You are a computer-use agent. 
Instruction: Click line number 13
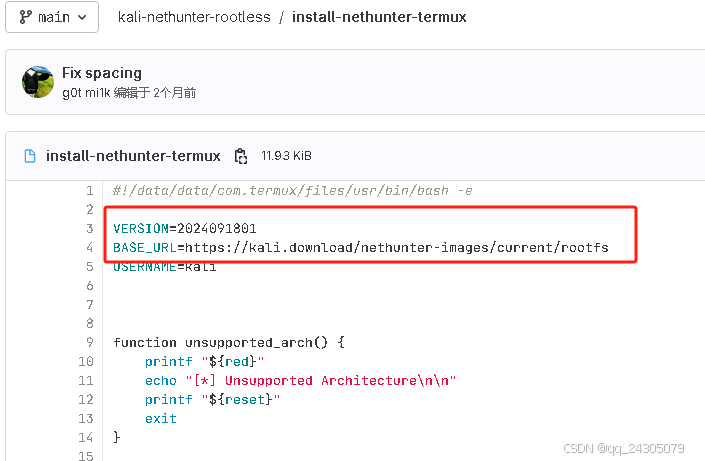click(86, 418)
